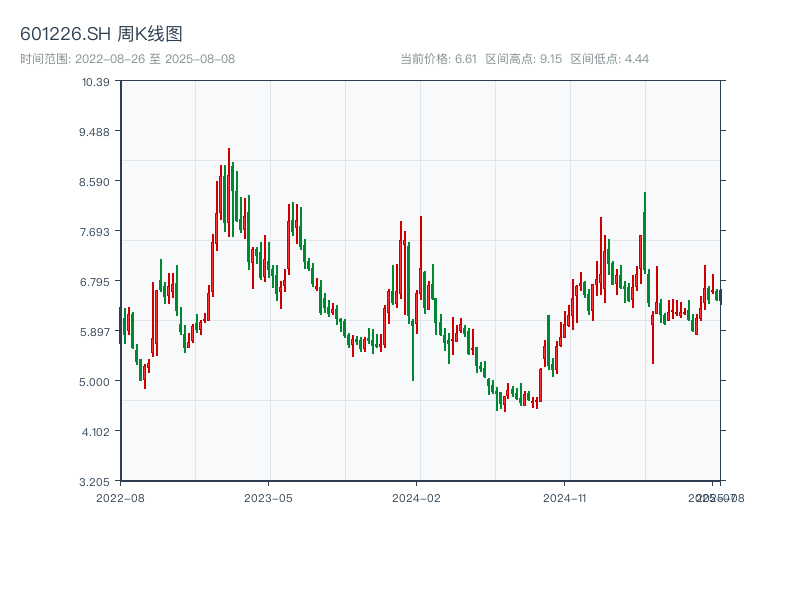The height and width of the screenshot is (600, 800).
Task: Click the tall green candle peaking near 8.4
Action: click(645, 233)
